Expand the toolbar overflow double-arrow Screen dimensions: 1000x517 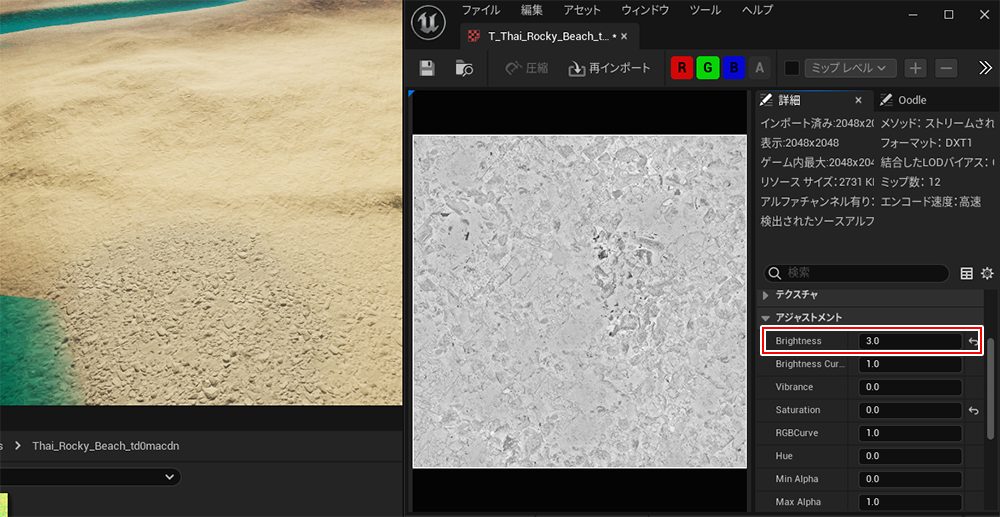[984, 68]
